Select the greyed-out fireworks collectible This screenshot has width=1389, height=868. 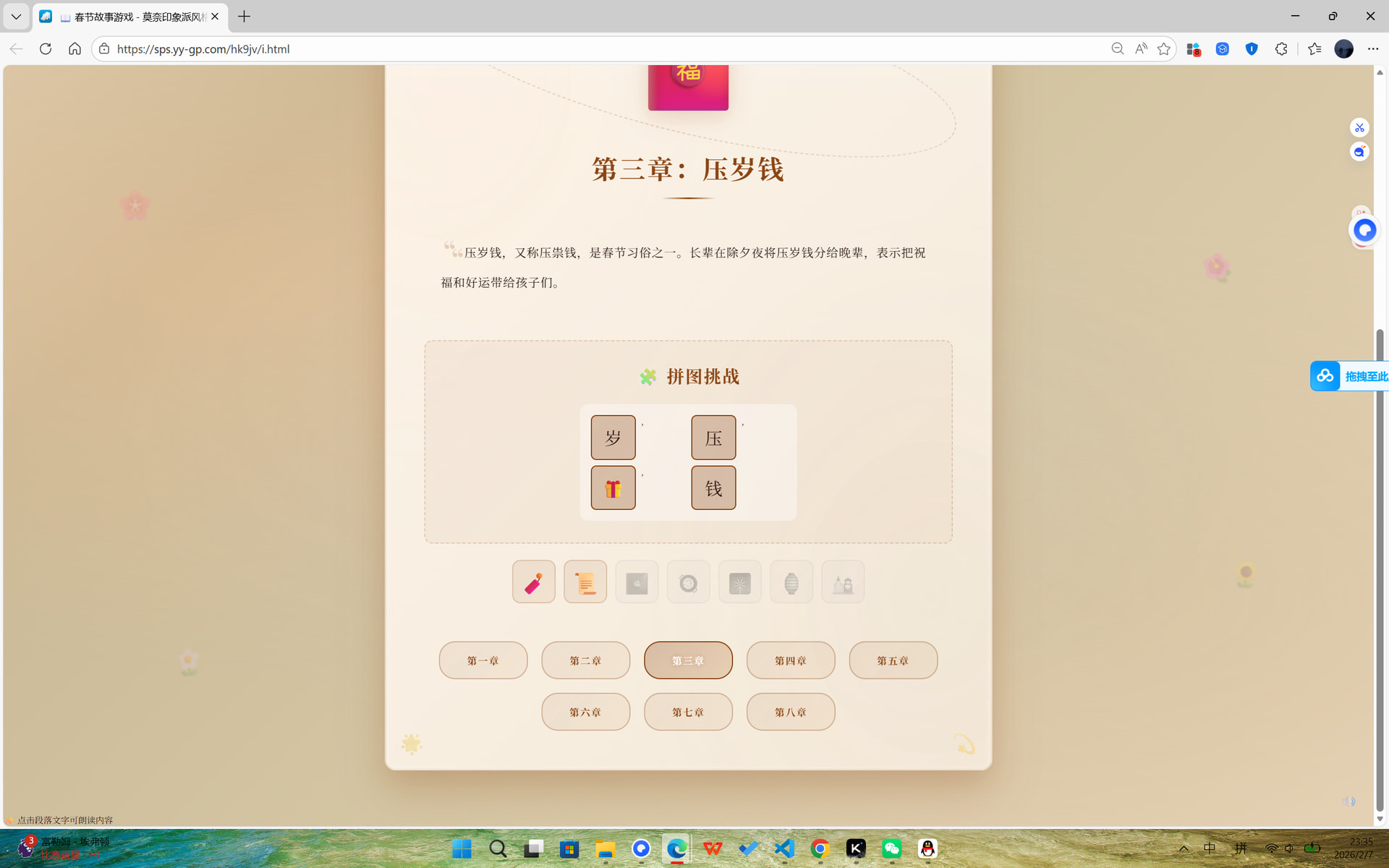pyautogui.click(x=739, y=582)
